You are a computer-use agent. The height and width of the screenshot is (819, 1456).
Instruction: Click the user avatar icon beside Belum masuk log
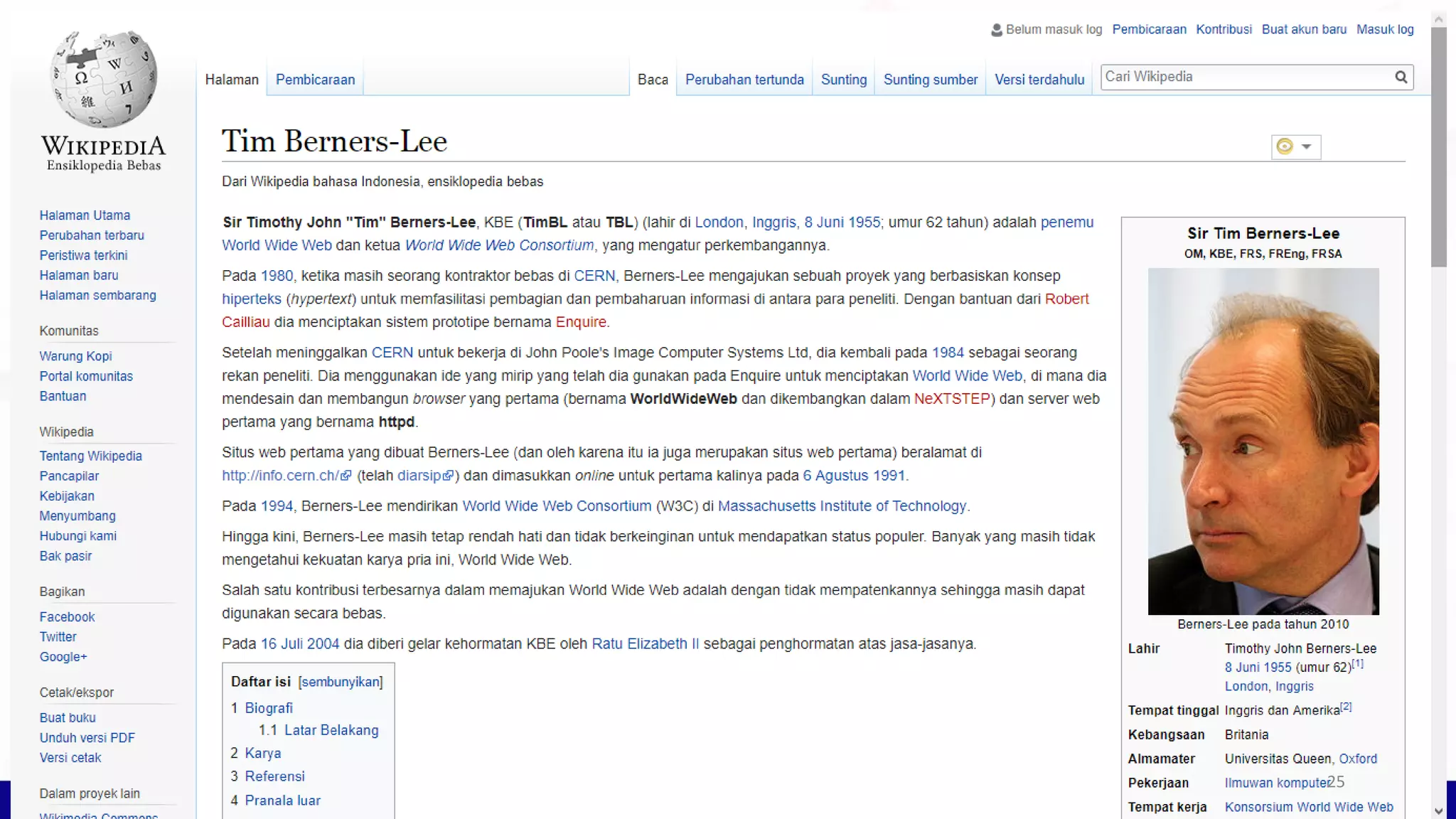[x=997, y=30]
